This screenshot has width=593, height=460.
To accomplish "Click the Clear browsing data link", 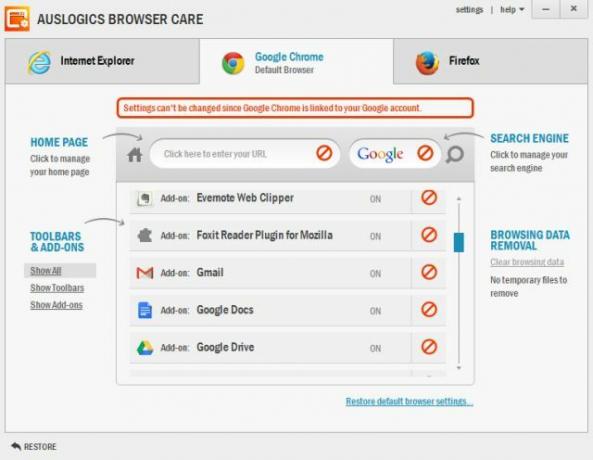I will click(527, 262).
